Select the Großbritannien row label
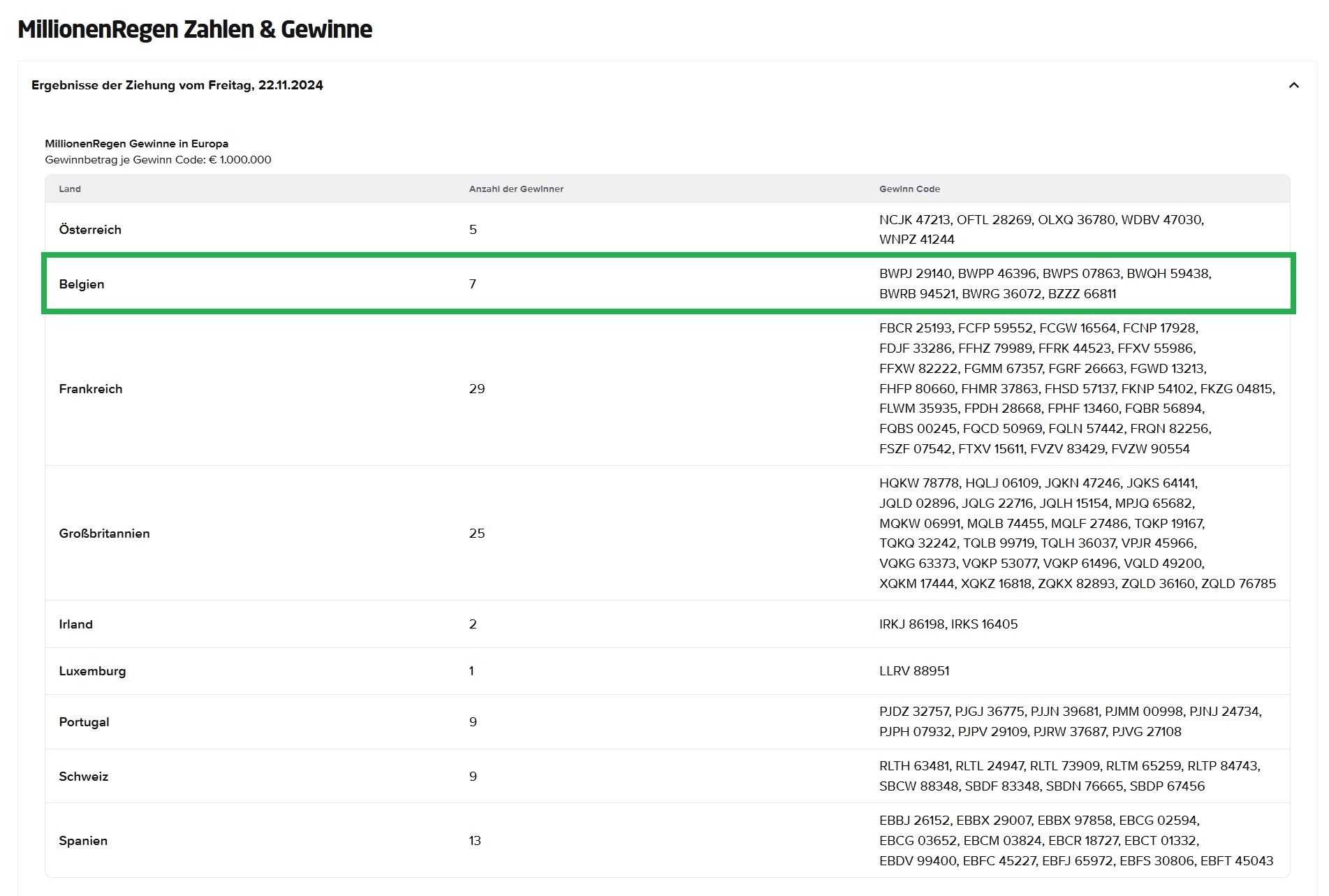The height and width of the screenshot is (896, 1329). pos(105,534)
